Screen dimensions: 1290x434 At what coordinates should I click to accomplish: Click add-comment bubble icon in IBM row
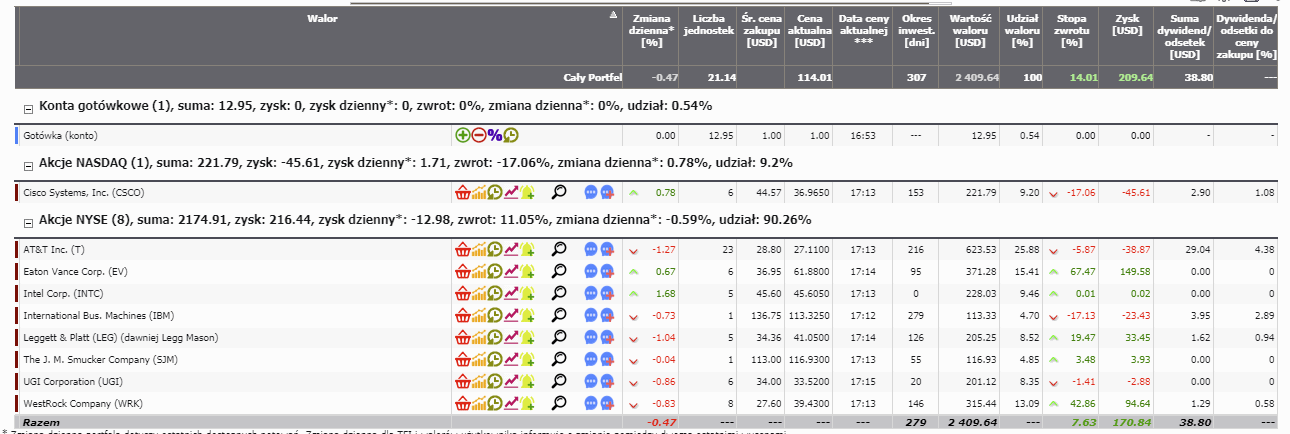[x=606, y=315]
